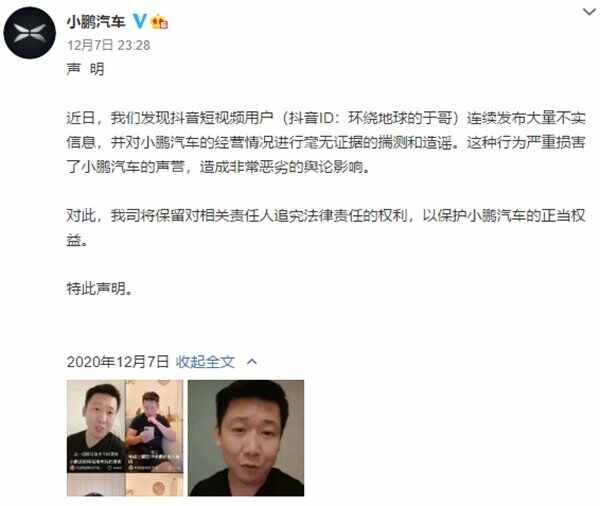Click the top-left frame of collage thumbnail

pos(96,426)
